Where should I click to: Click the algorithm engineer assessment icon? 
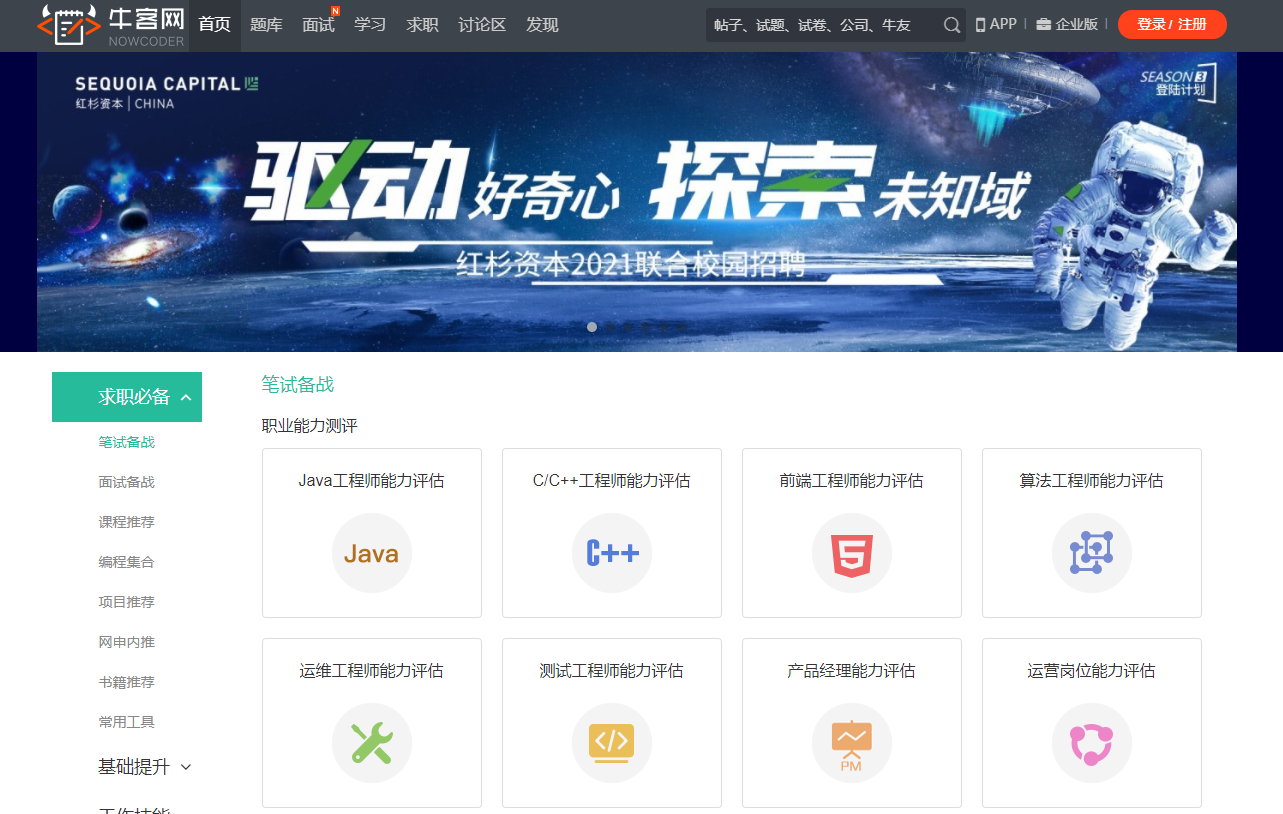point(1092,553)
